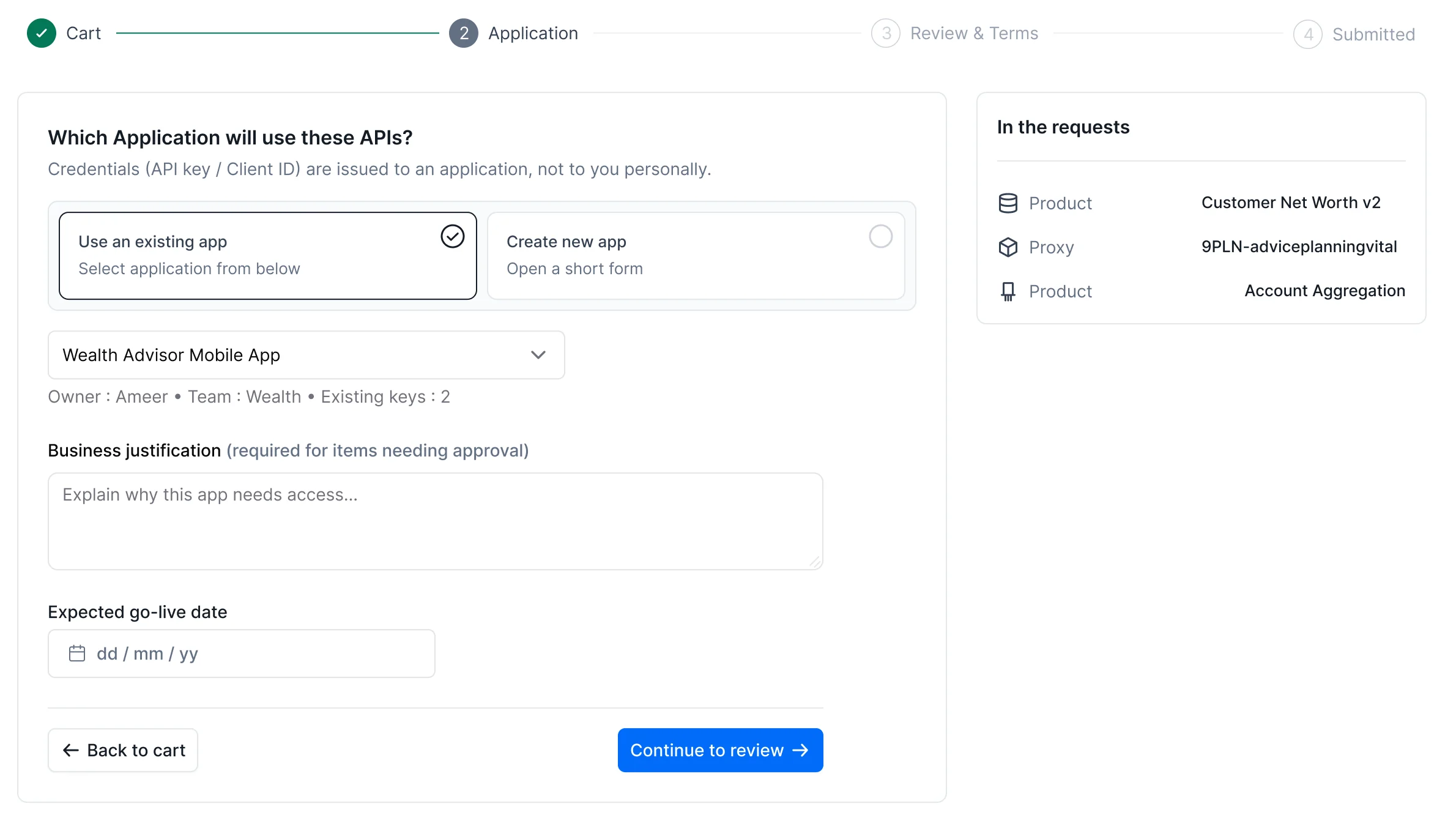Click the Open a short form subtitle
This screenshot has height=826, width=1456.
click(574, 269)
